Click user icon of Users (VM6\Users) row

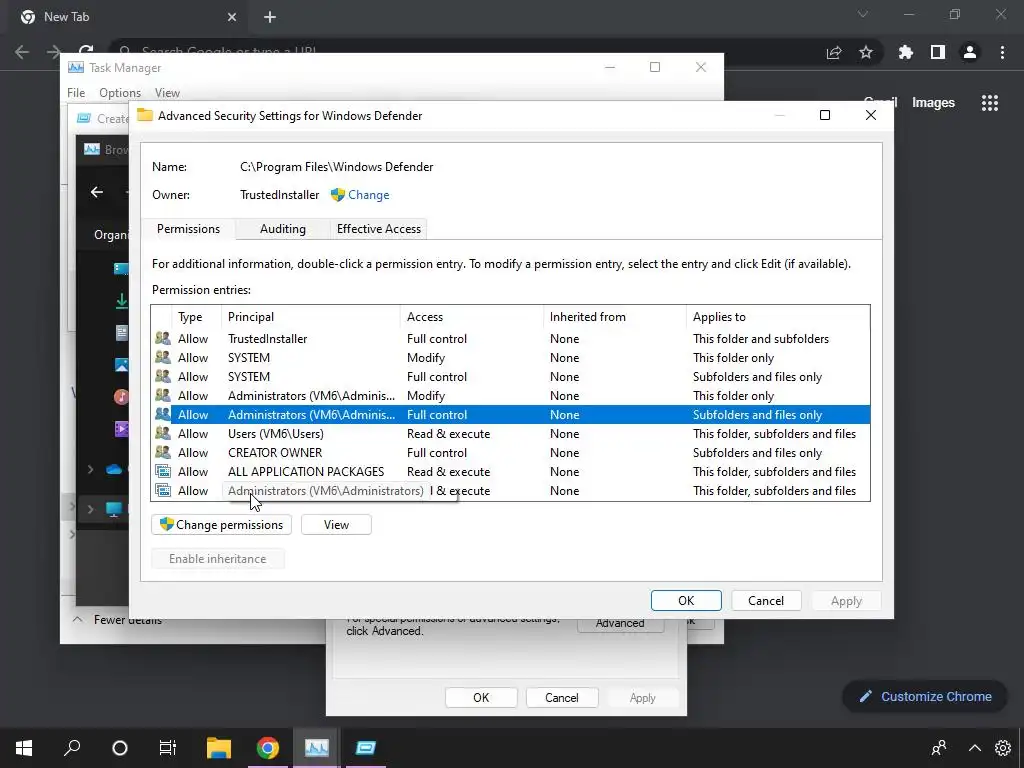[x=163, y=433]
